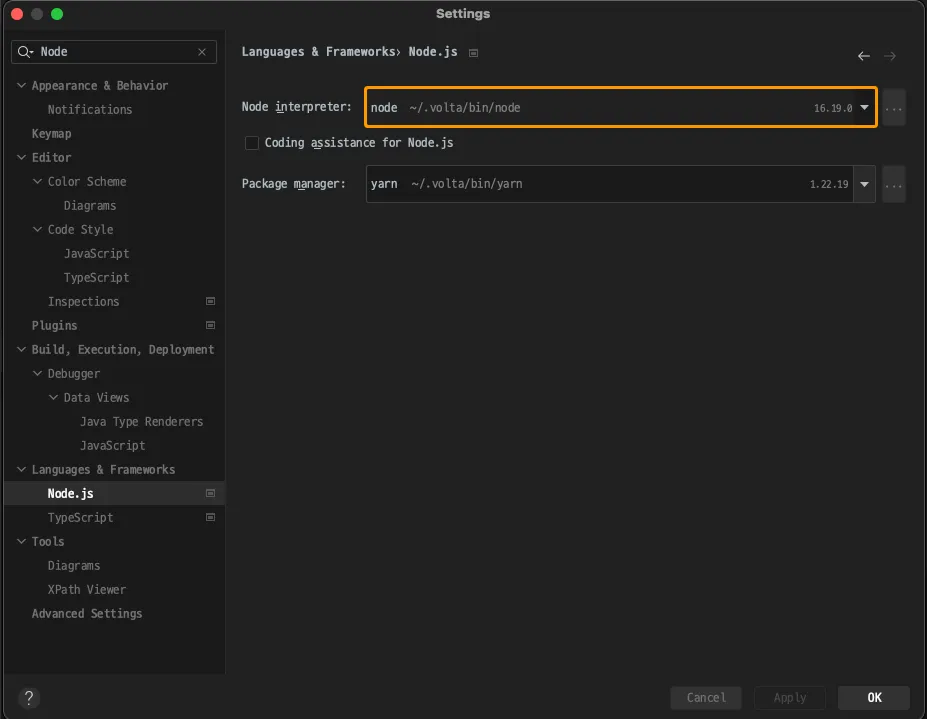Browse for package manager with ellipsis button

tap(894, 184)
